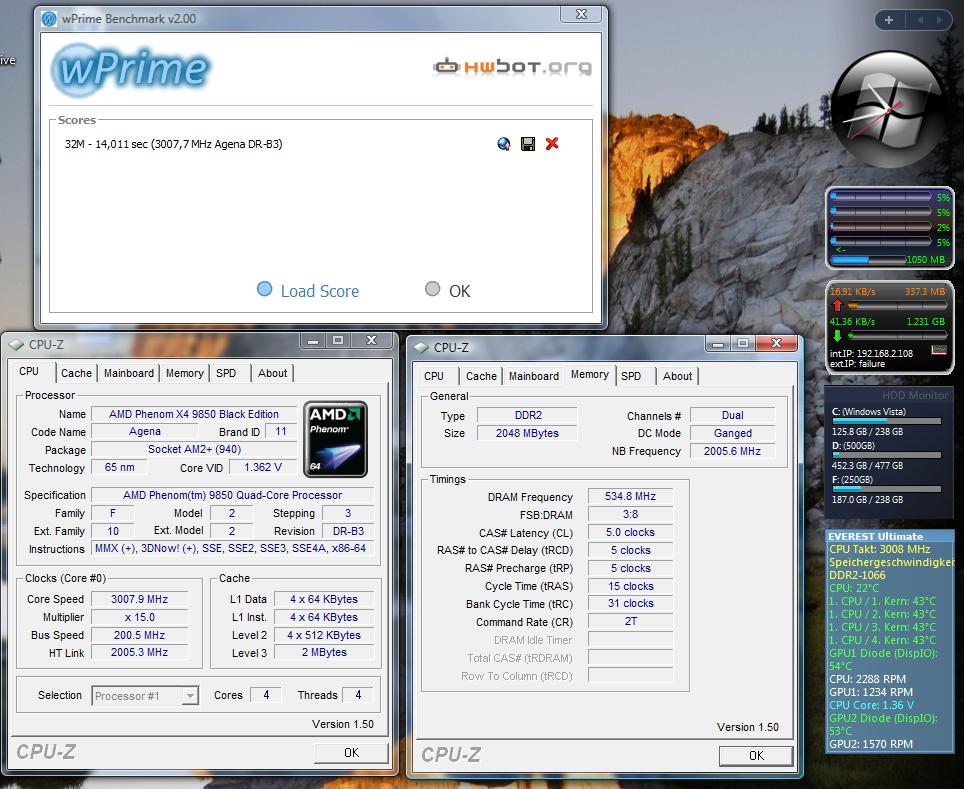Click the memory Type value DDR2

(527, 416)
